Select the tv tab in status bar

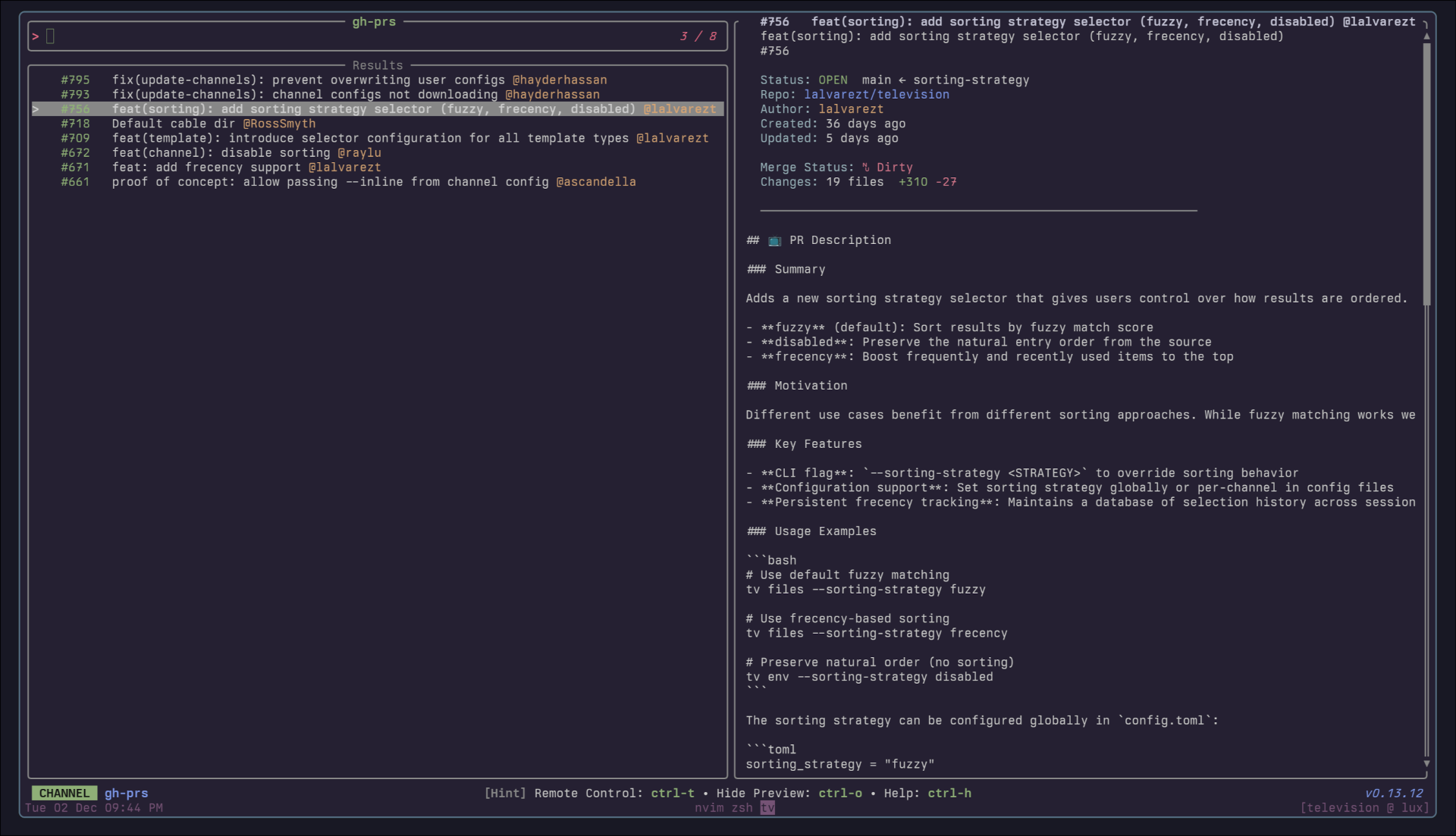(x=767, y=808)
